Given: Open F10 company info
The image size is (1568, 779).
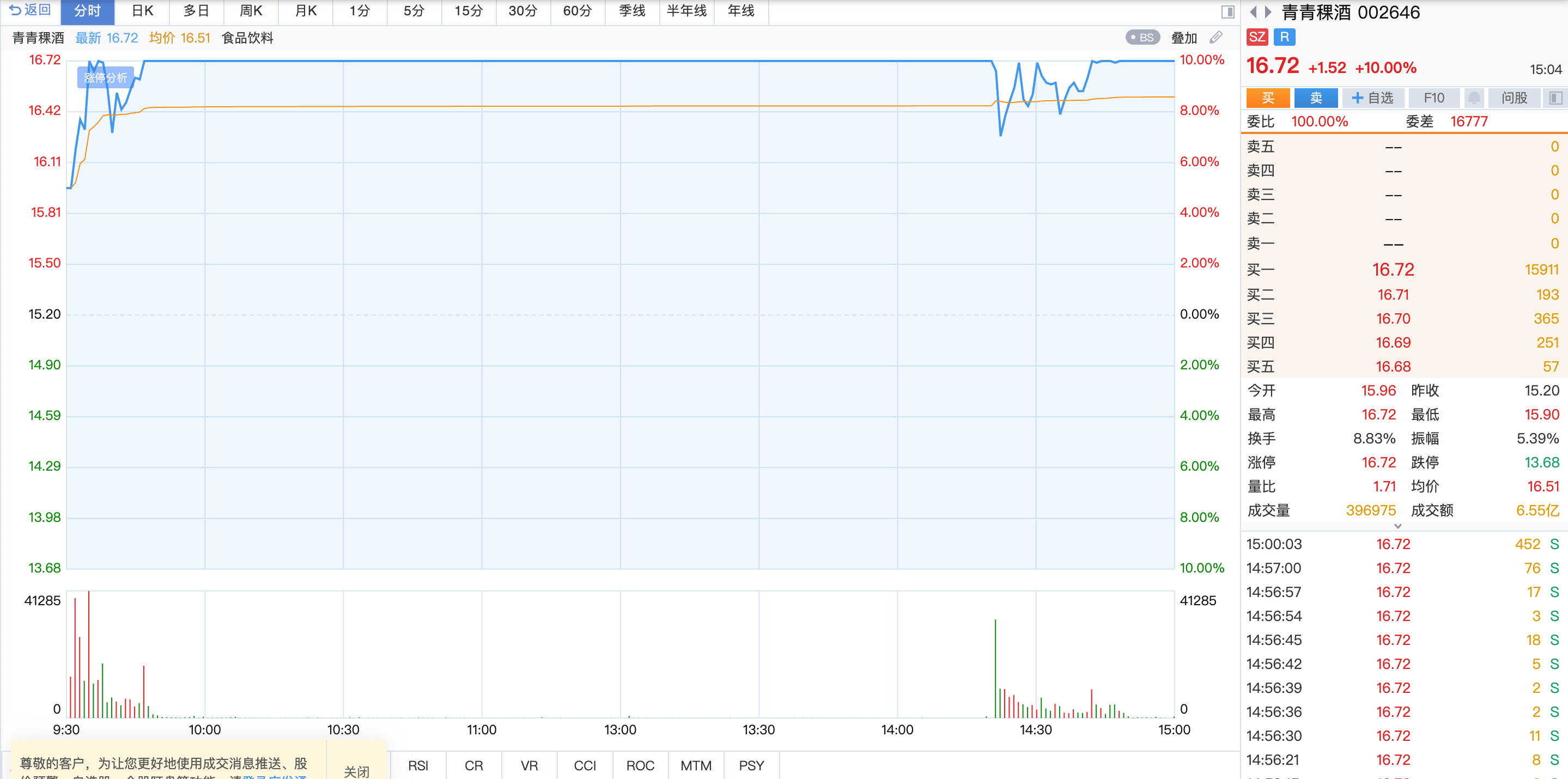Looking at the screenshot, I should click(x=1434, y=98).
